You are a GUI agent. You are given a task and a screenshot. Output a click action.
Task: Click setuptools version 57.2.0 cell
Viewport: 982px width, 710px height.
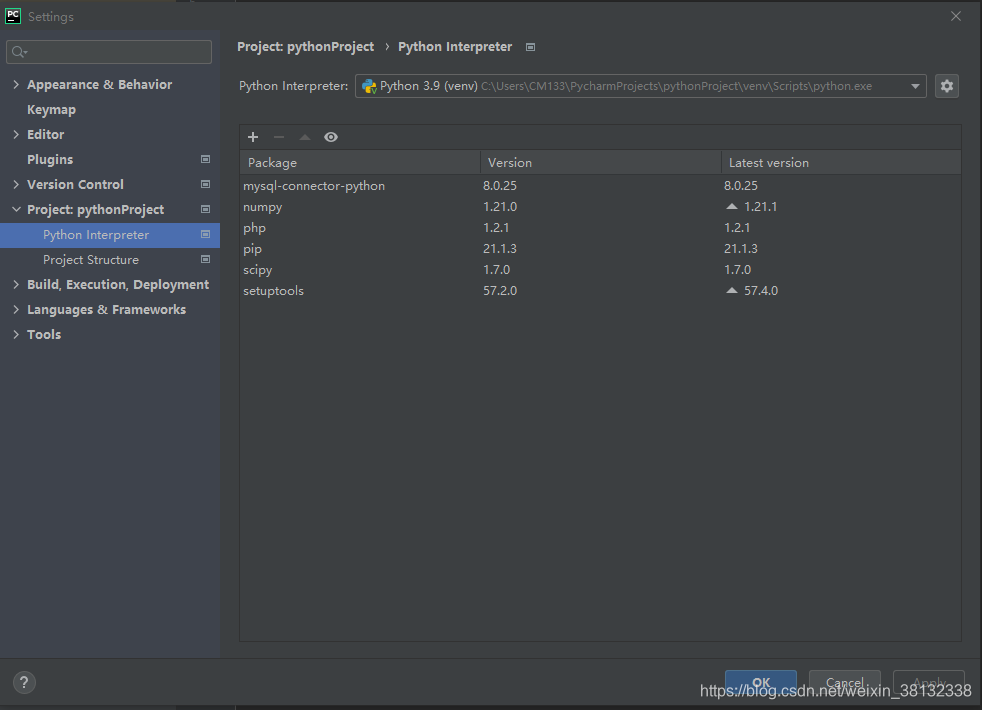(500, 291)
